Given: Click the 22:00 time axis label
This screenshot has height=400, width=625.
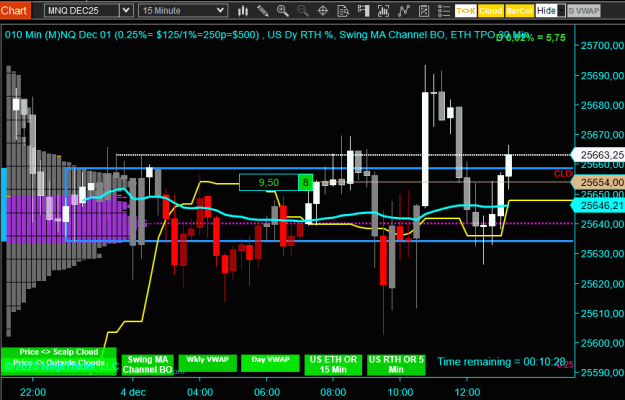Looking at the screenshot, I should point(33,392).
